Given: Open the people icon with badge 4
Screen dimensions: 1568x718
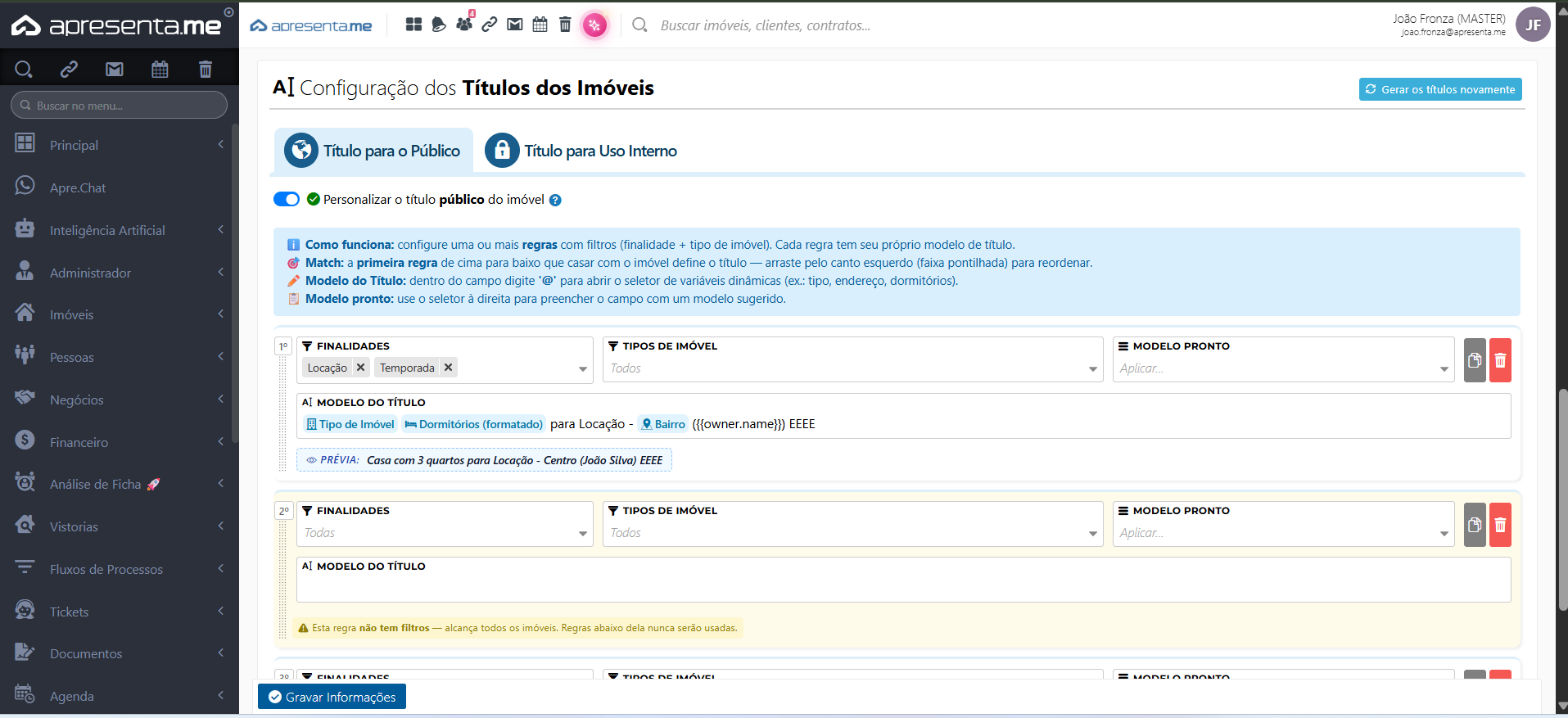Looking at the screenshot, I should tap(464, 24).
